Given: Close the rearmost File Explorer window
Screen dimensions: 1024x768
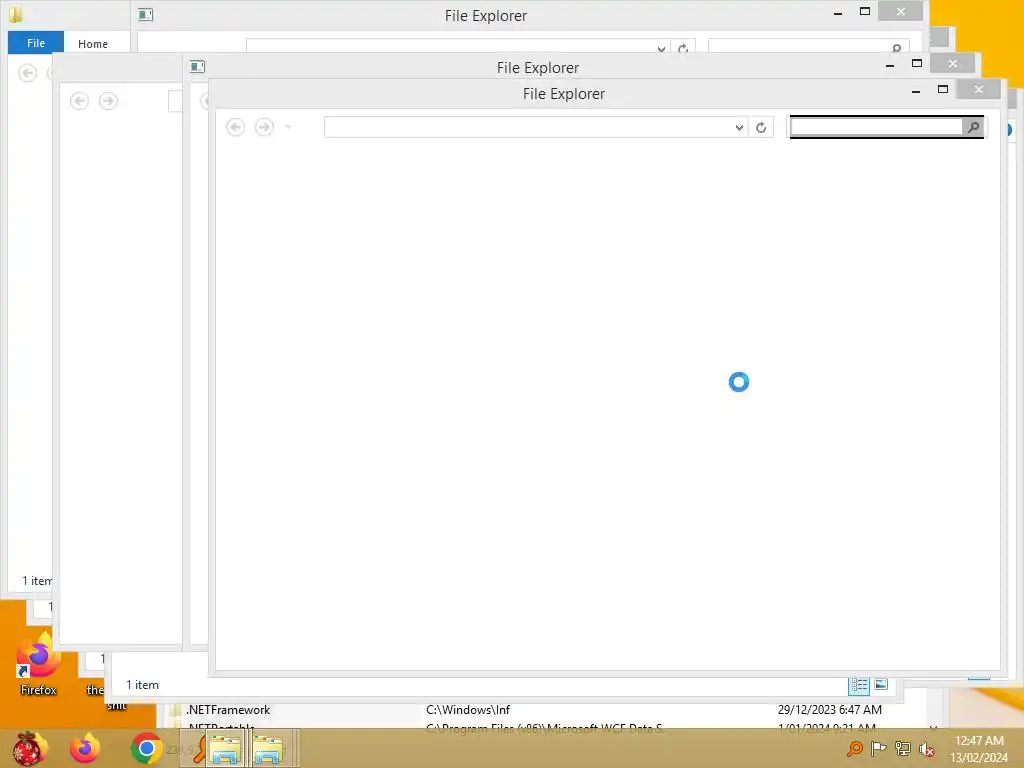Looking at the screenshot, I should 901,11.
